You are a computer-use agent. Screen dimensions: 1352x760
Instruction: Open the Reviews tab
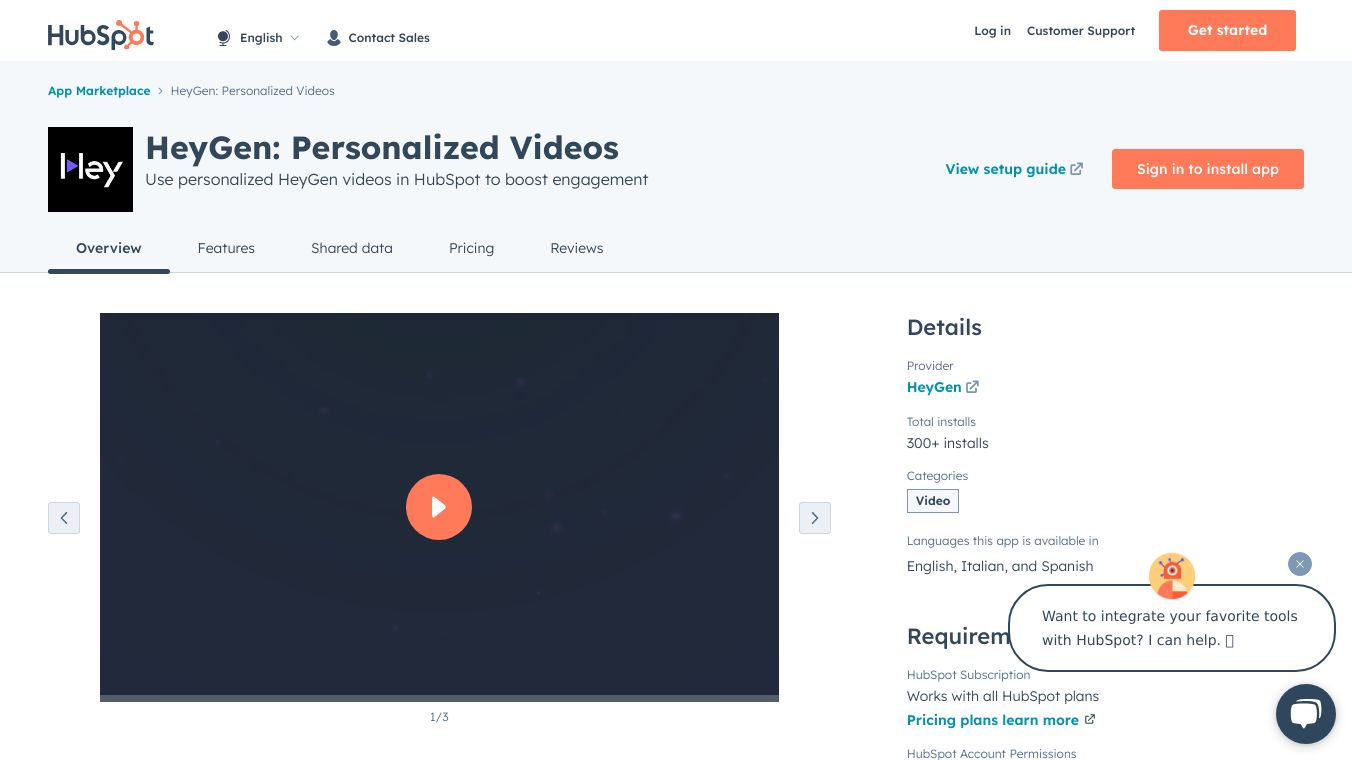tap(577, 248)
